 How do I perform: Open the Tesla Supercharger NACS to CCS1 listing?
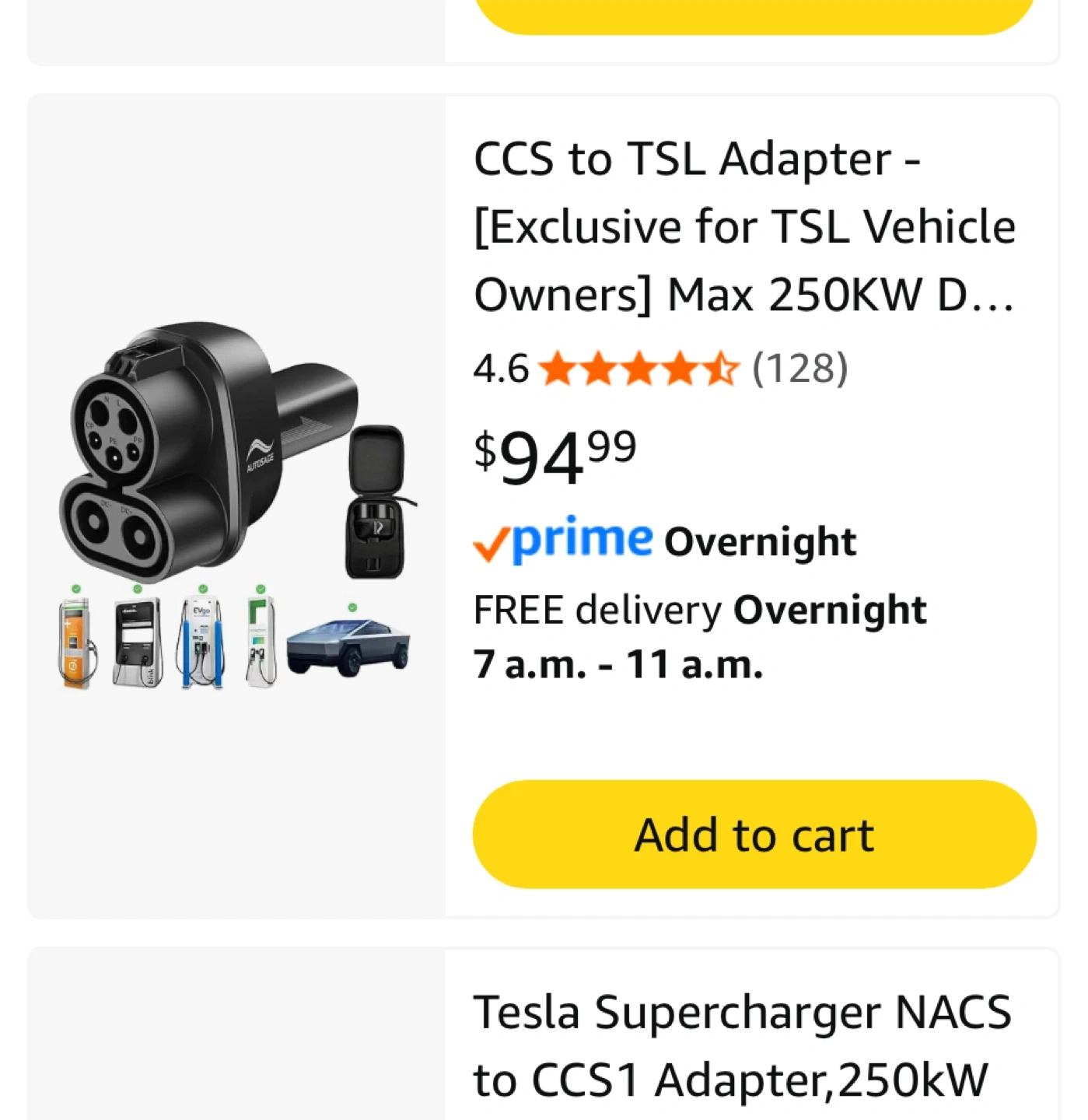(x=741, y=1046)
